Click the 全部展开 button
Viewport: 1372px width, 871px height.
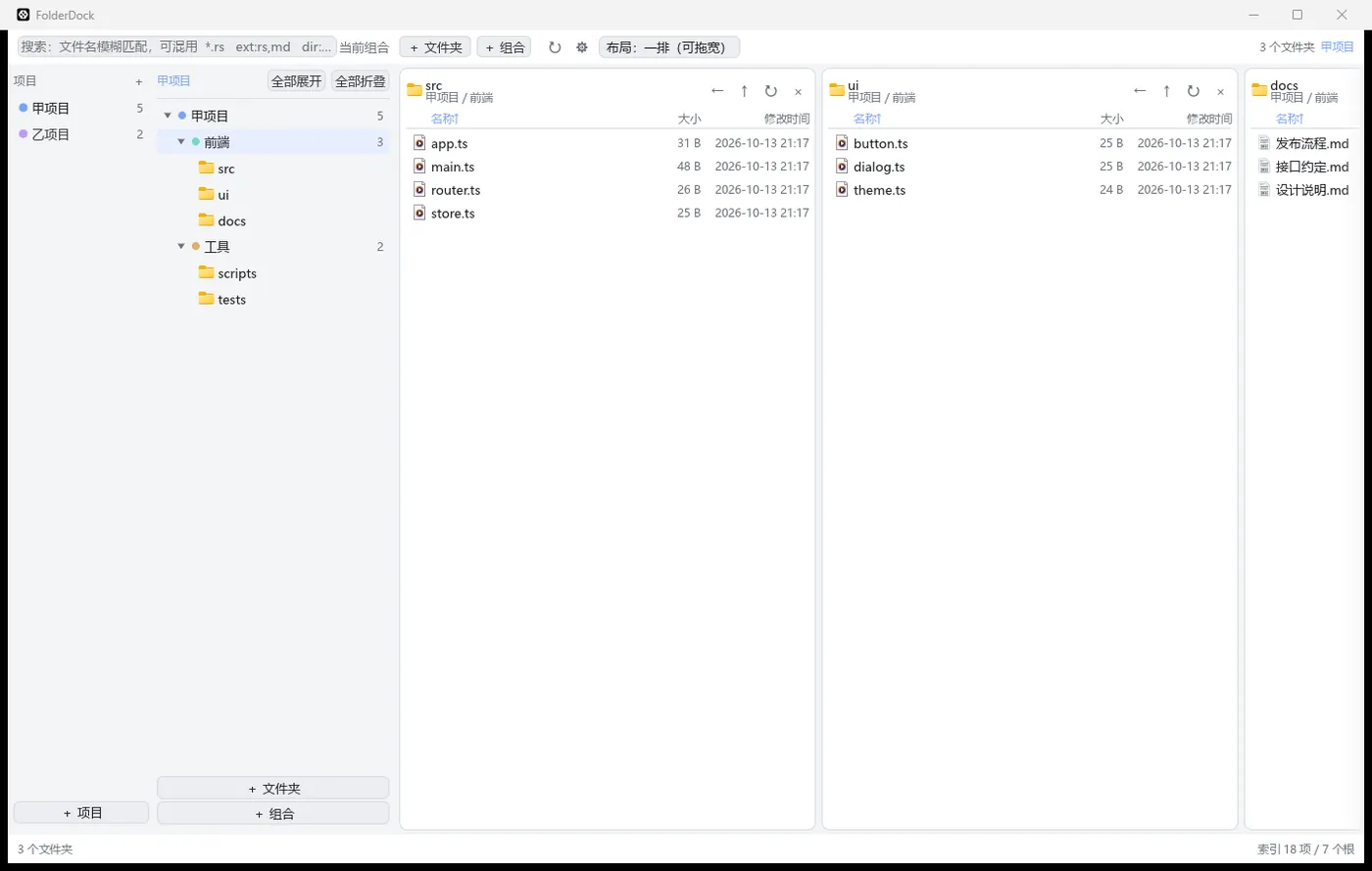coord(297,81)
